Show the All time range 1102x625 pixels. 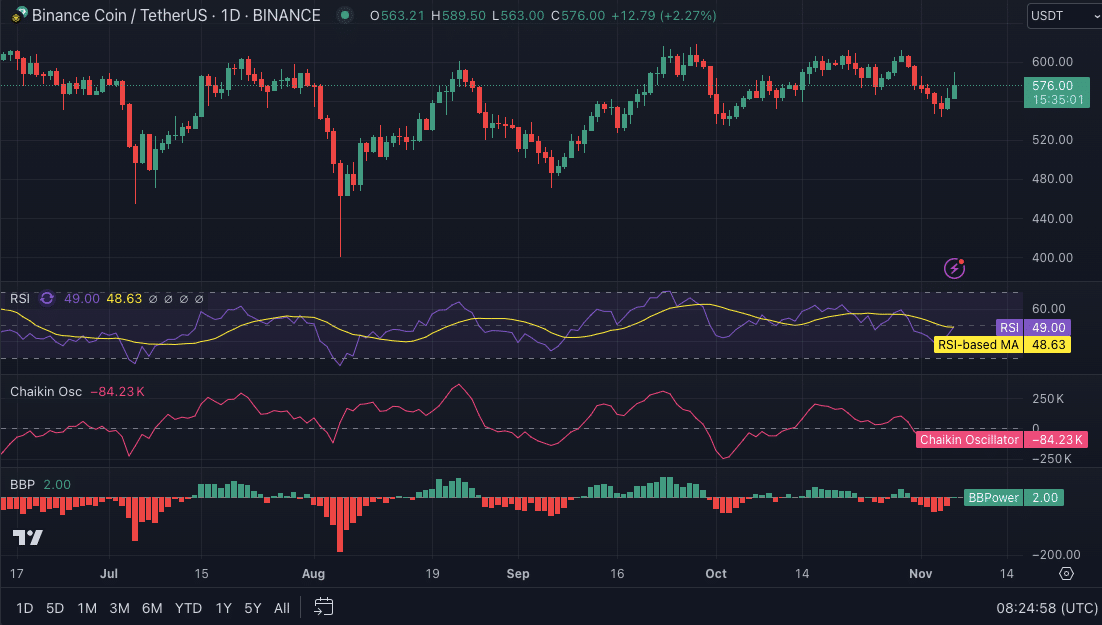click(x=282, y=608)
